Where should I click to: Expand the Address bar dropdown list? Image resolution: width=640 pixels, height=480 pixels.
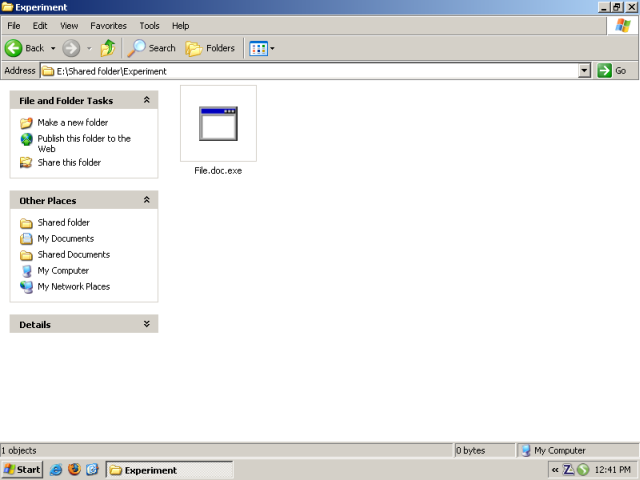(584, 71)
